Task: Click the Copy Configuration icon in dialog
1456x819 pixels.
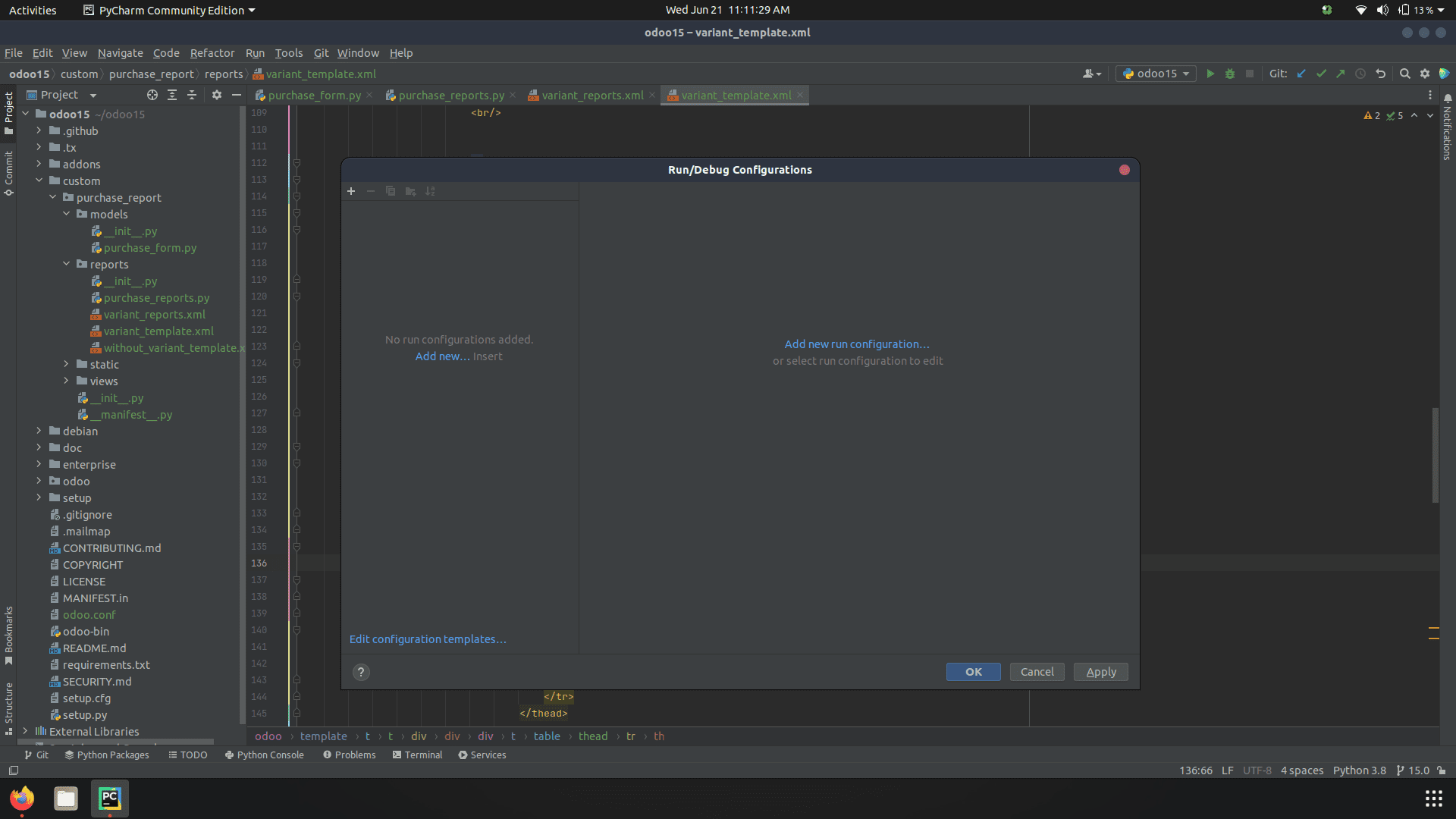Action: [x=391, y=191]
